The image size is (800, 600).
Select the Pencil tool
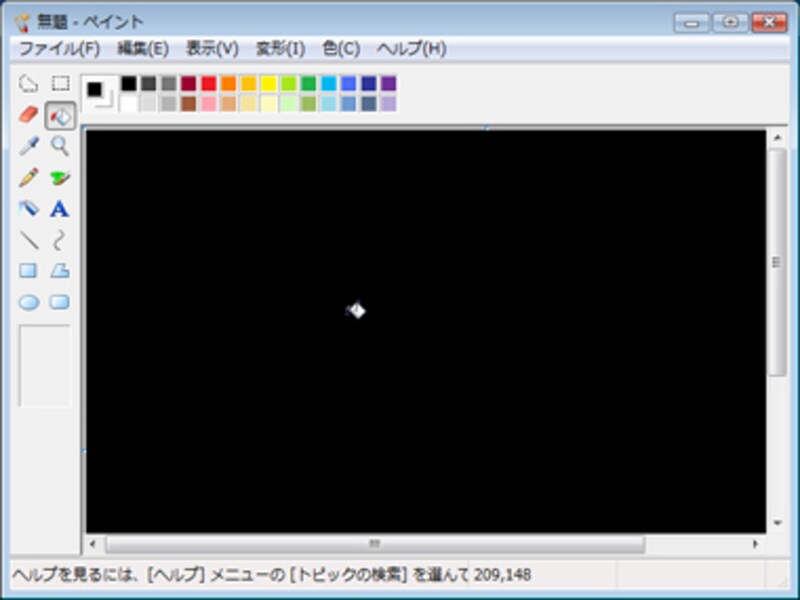(x=29, y=178)
